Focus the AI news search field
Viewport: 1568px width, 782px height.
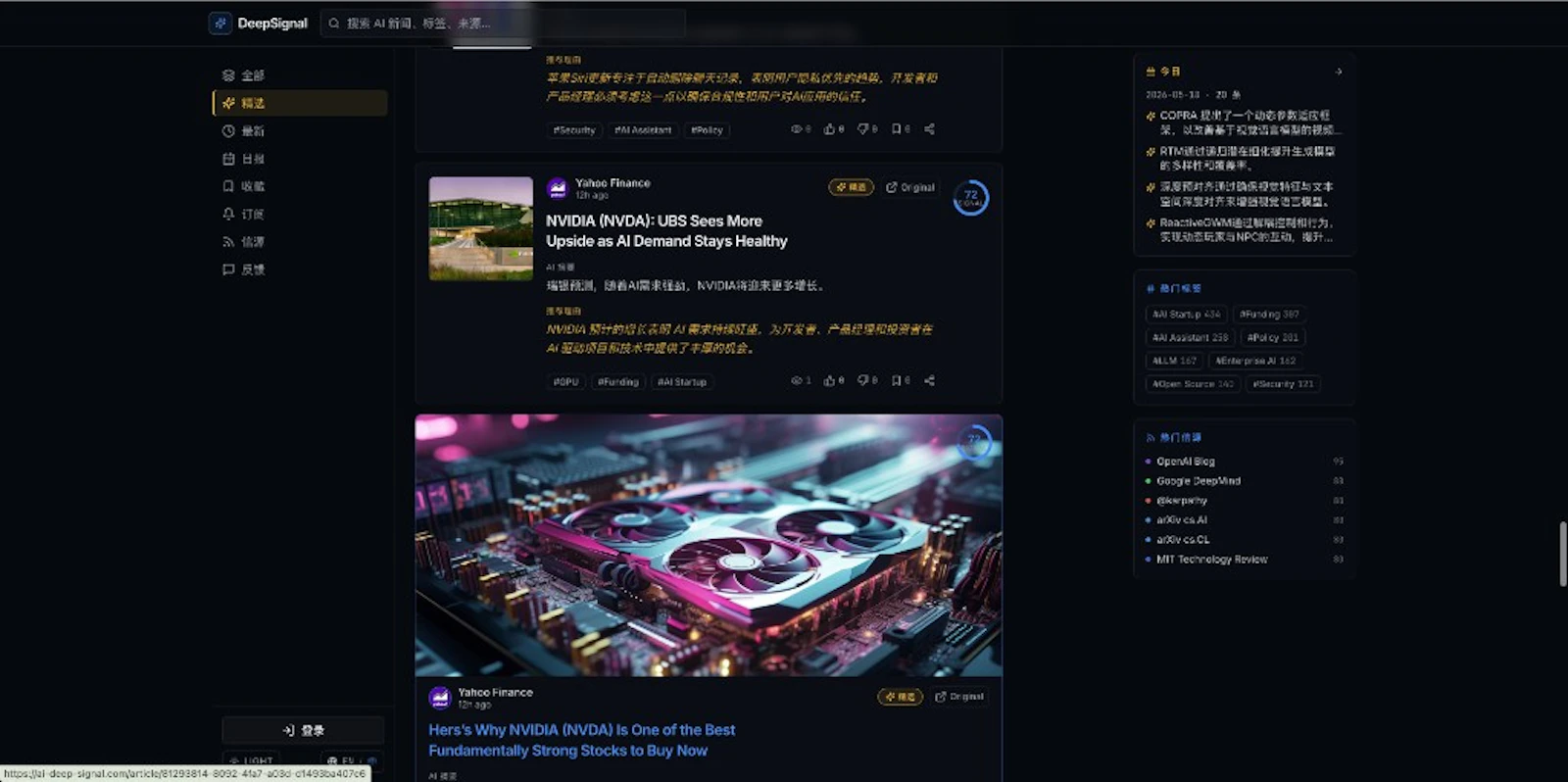click(x=503, y=23)
